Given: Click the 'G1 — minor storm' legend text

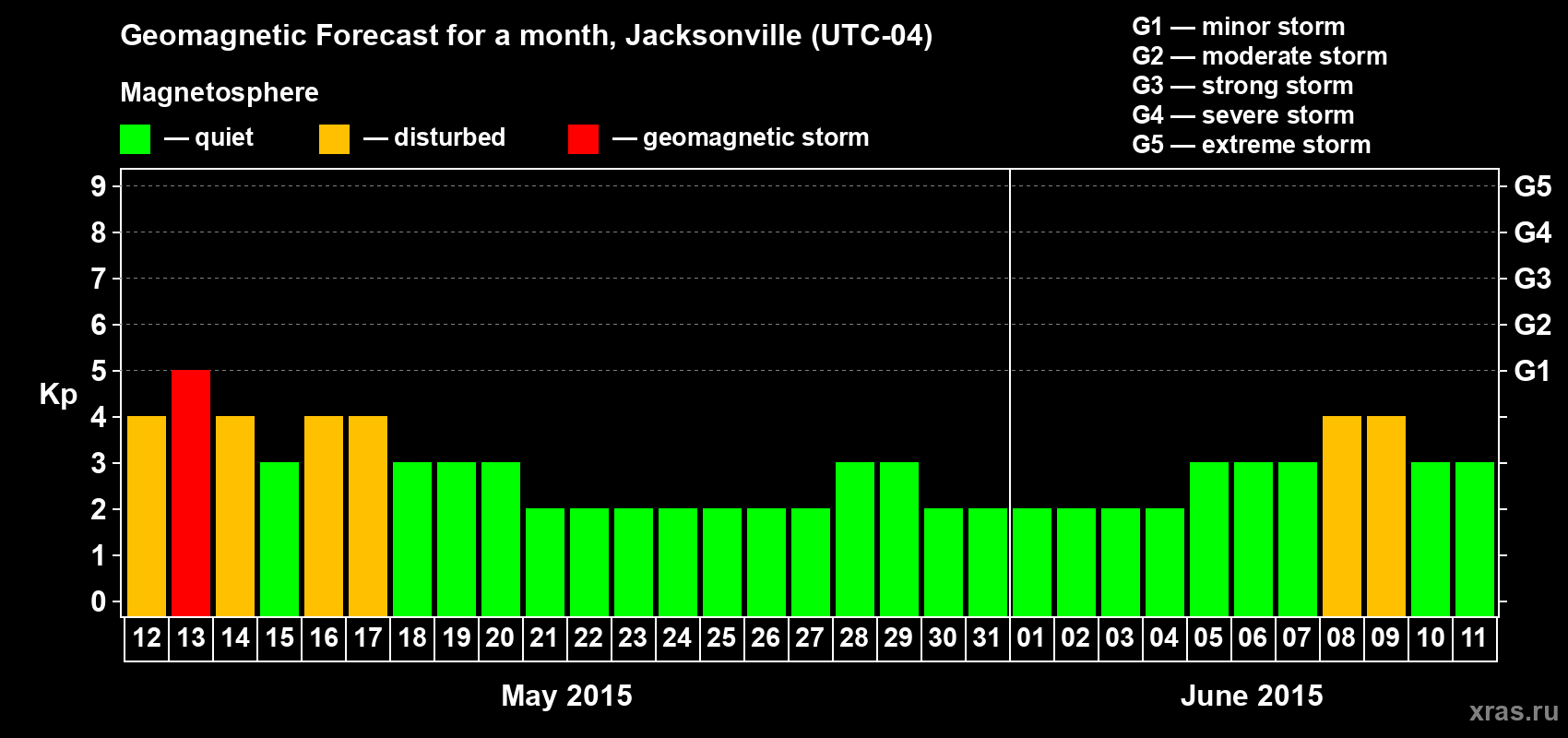Looking at the screenshot, I should 1239,27.
